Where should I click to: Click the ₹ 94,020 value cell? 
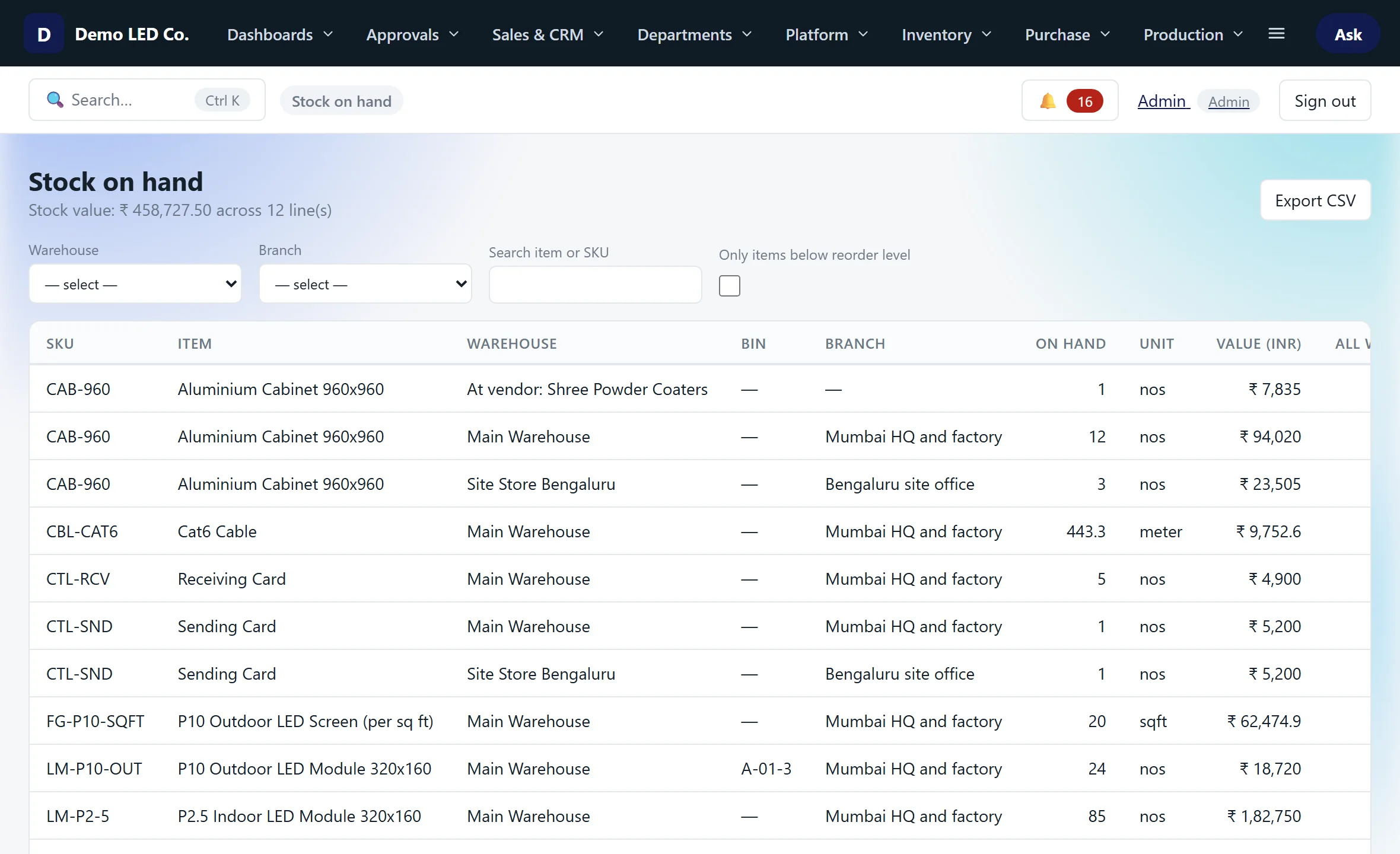[x=1269, y=436]
